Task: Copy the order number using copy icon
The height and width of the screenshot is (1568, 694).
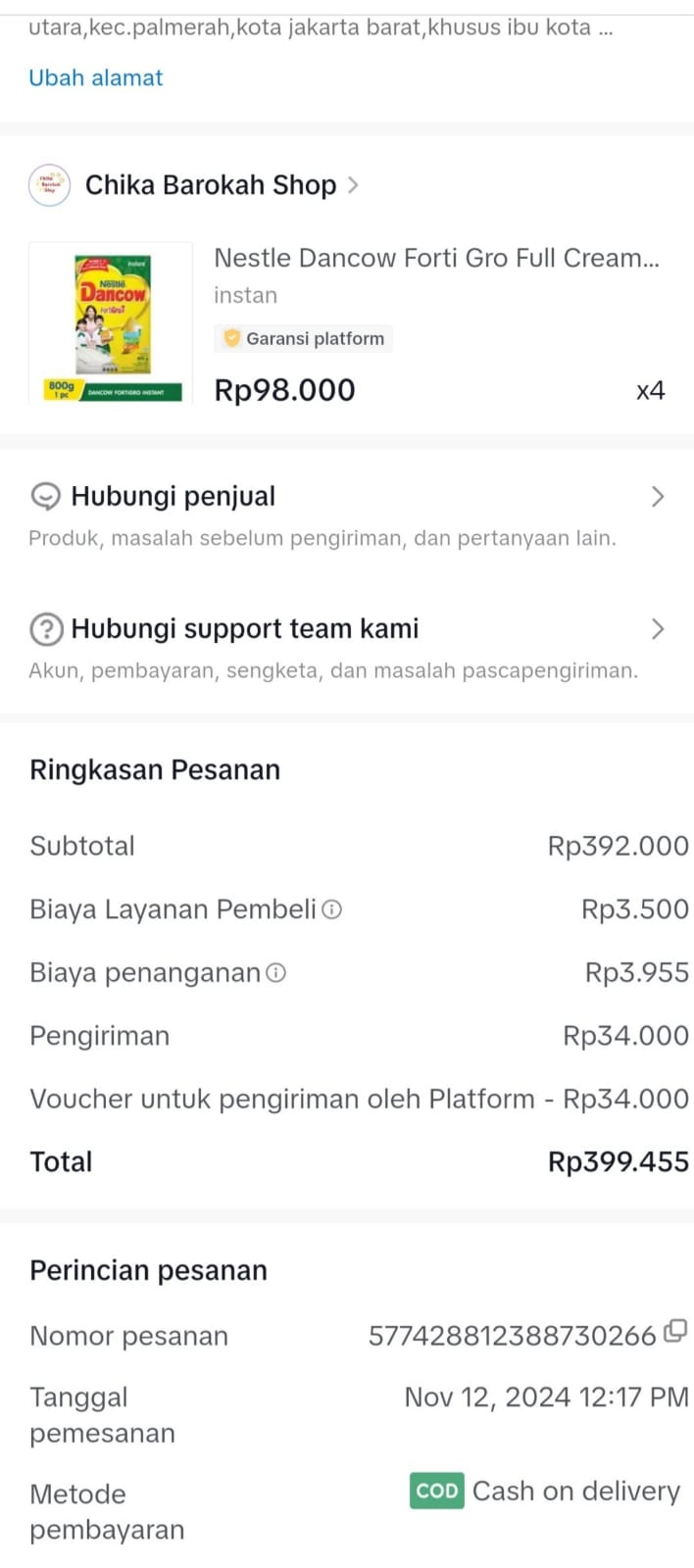Action: (x=675, y=1331)
